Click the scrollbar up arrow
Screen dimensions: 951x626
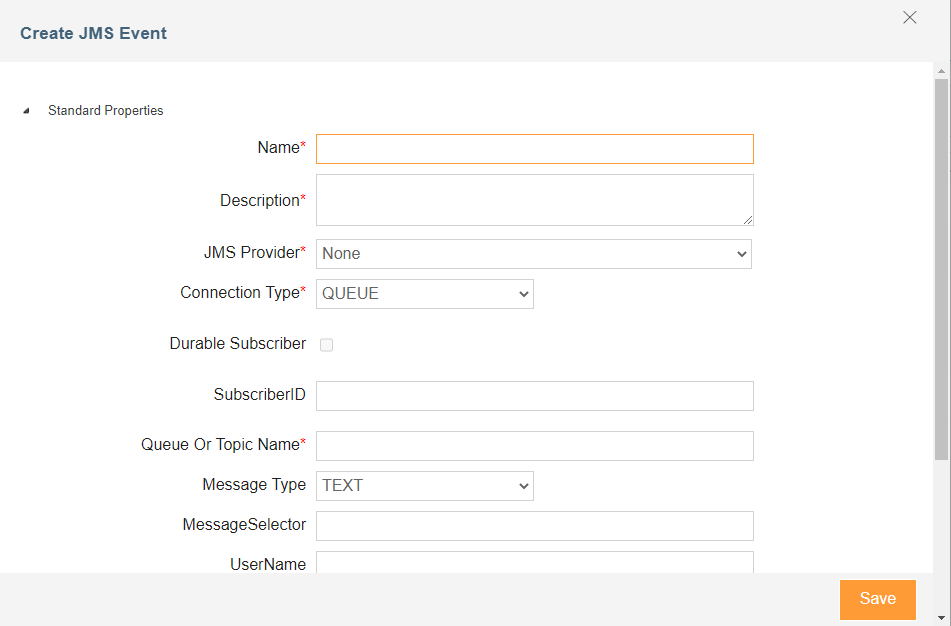click(x=941, y=71)
